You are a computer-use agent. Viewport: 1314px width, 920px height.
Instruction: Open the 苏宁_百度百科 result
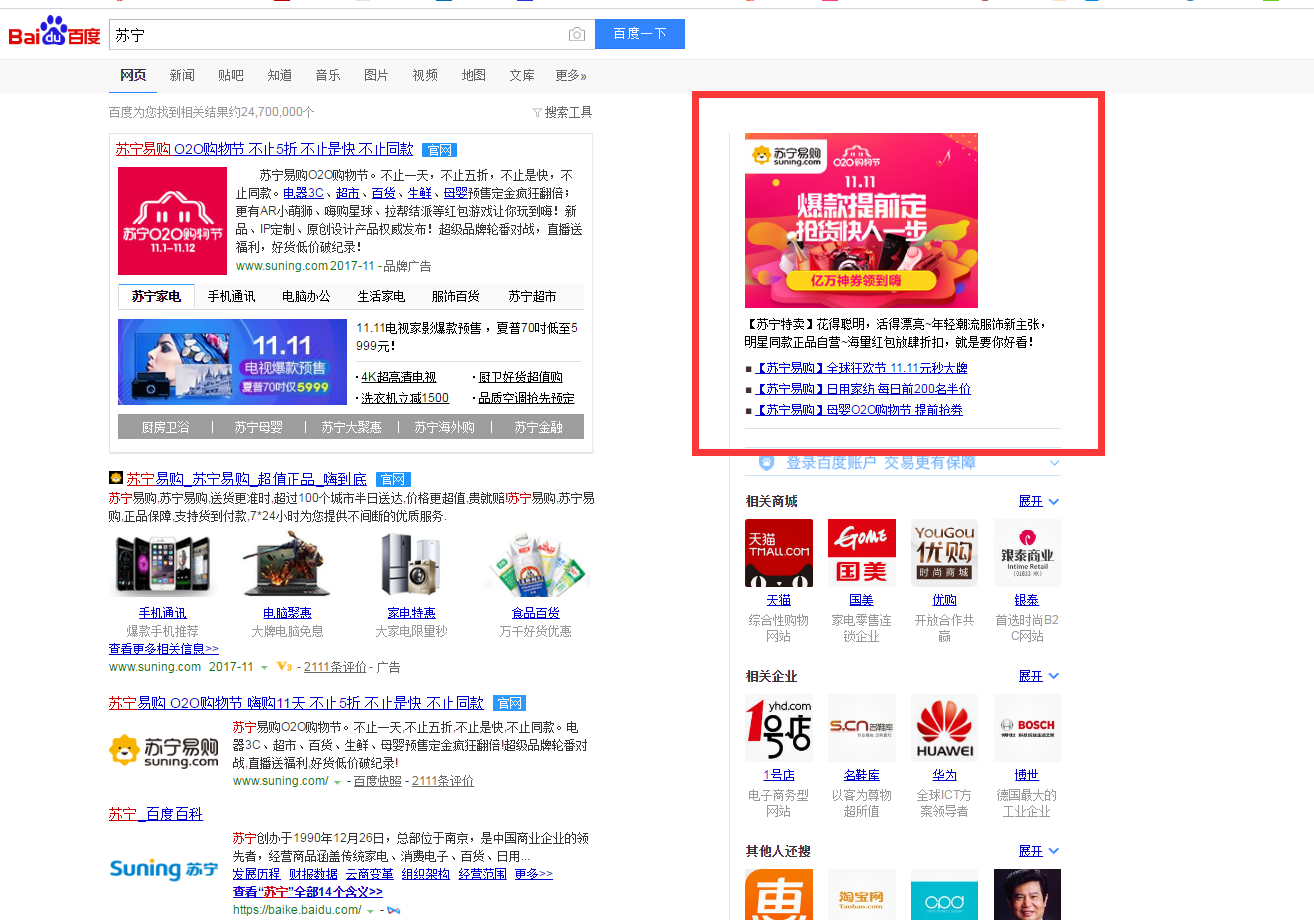(x=156, y=814)
